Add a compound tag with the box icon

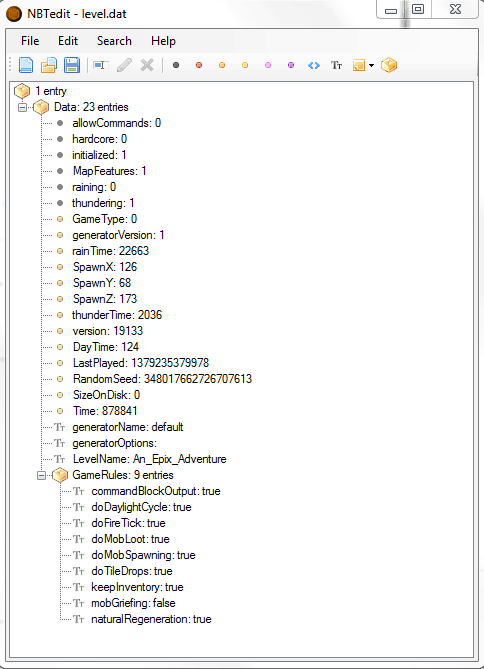coord(389,65)
